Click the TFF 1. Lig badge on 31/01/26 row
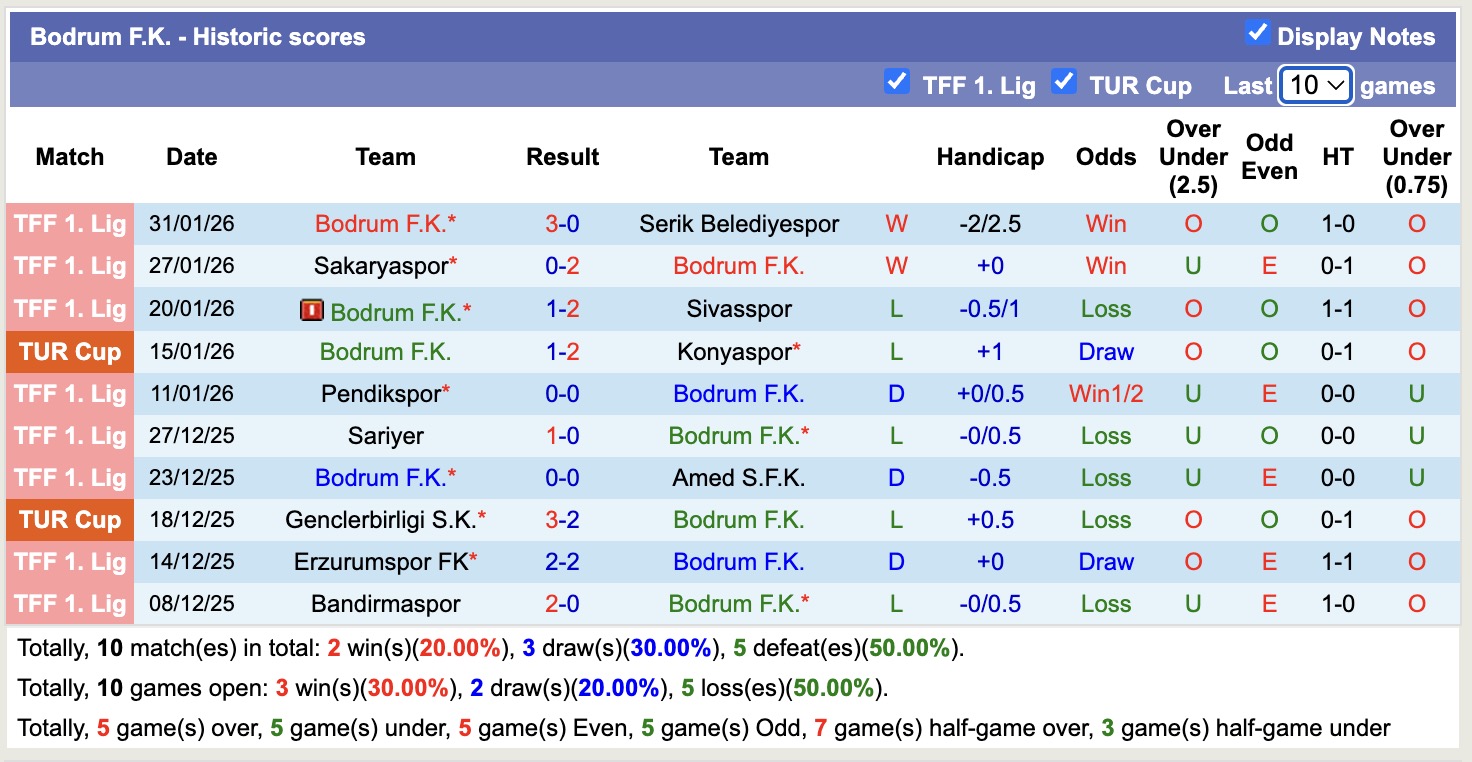Image resolution: width=1472 pixels, height=762 pixels. [x=69, y=224]
